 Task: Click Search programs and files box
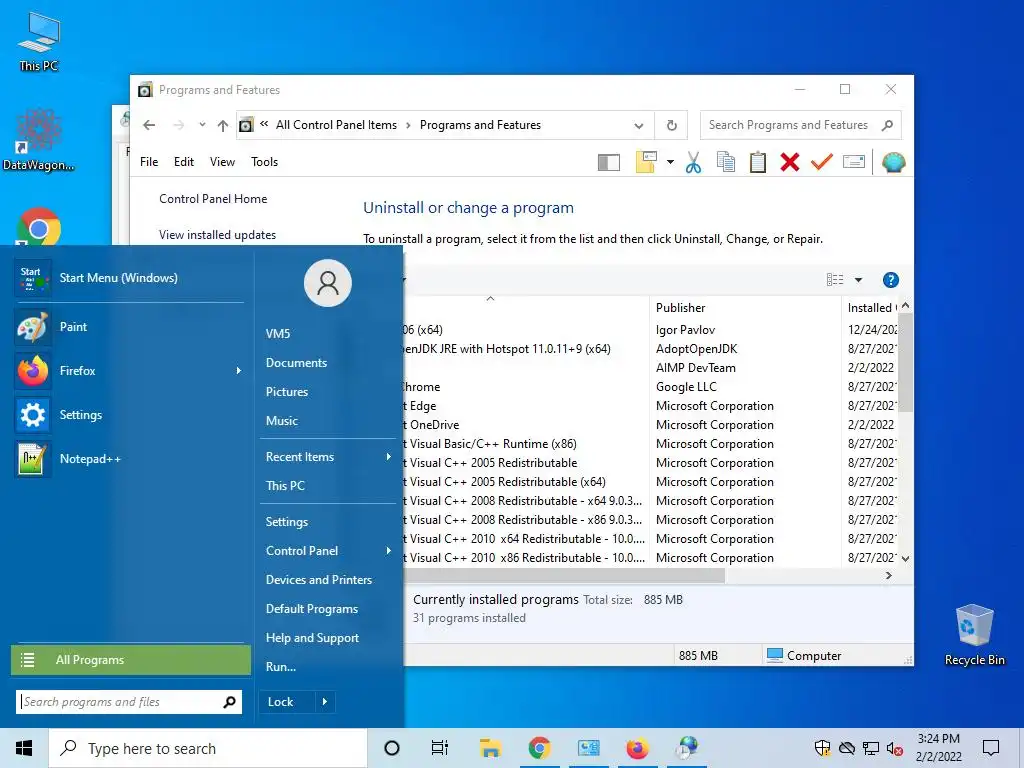point(129,702)
